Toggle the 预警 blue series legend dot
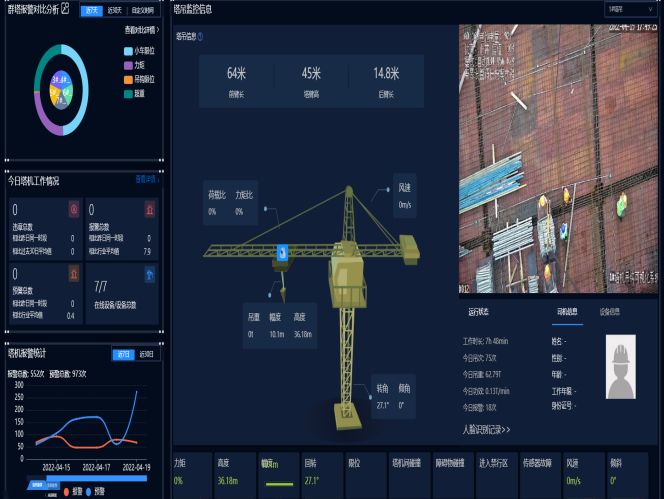 pos(89,492)
